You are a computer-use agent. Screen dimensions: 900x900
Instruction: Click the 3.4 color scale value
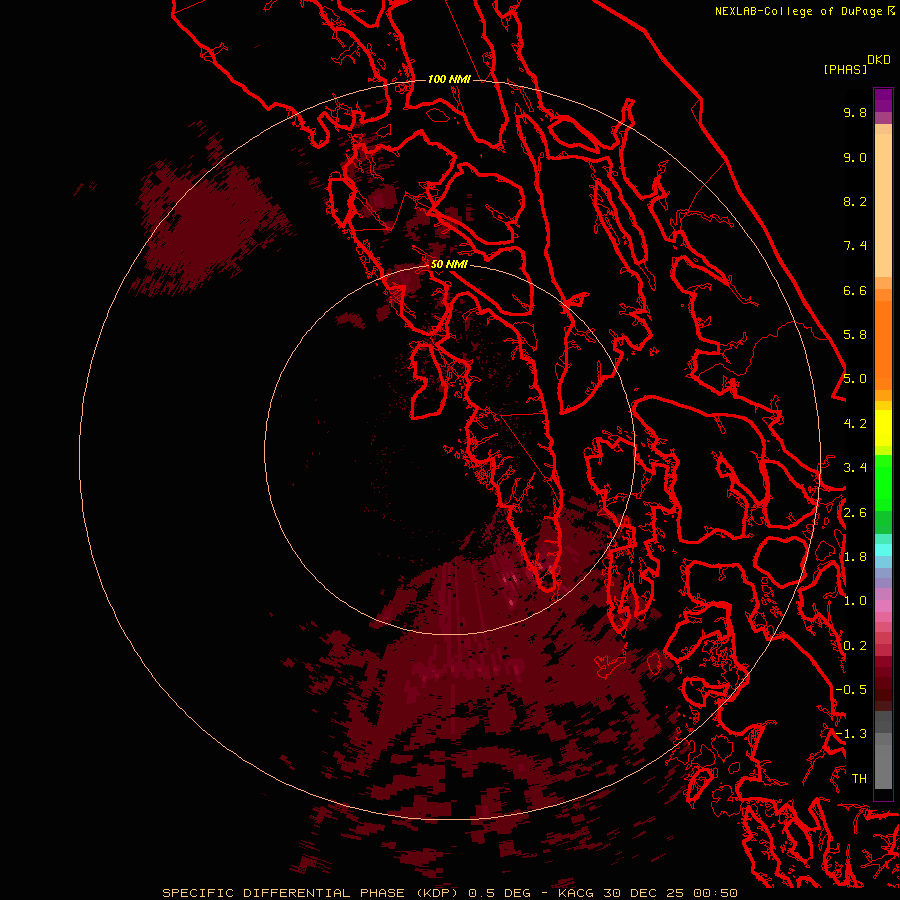pos(855,468)
